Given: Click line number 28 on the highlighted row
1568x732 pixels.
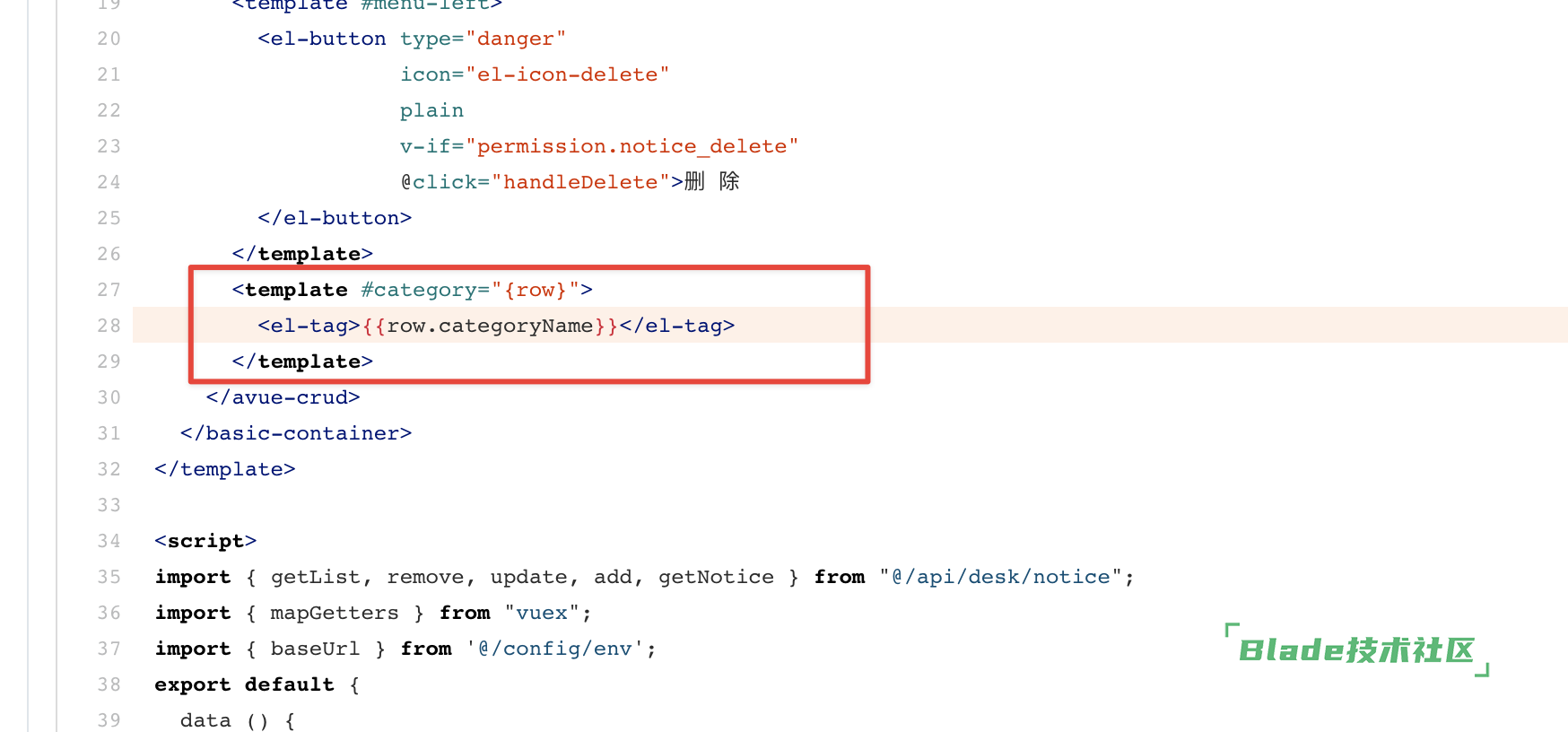Looking at the screenshot, I should [x=109, y=326].
